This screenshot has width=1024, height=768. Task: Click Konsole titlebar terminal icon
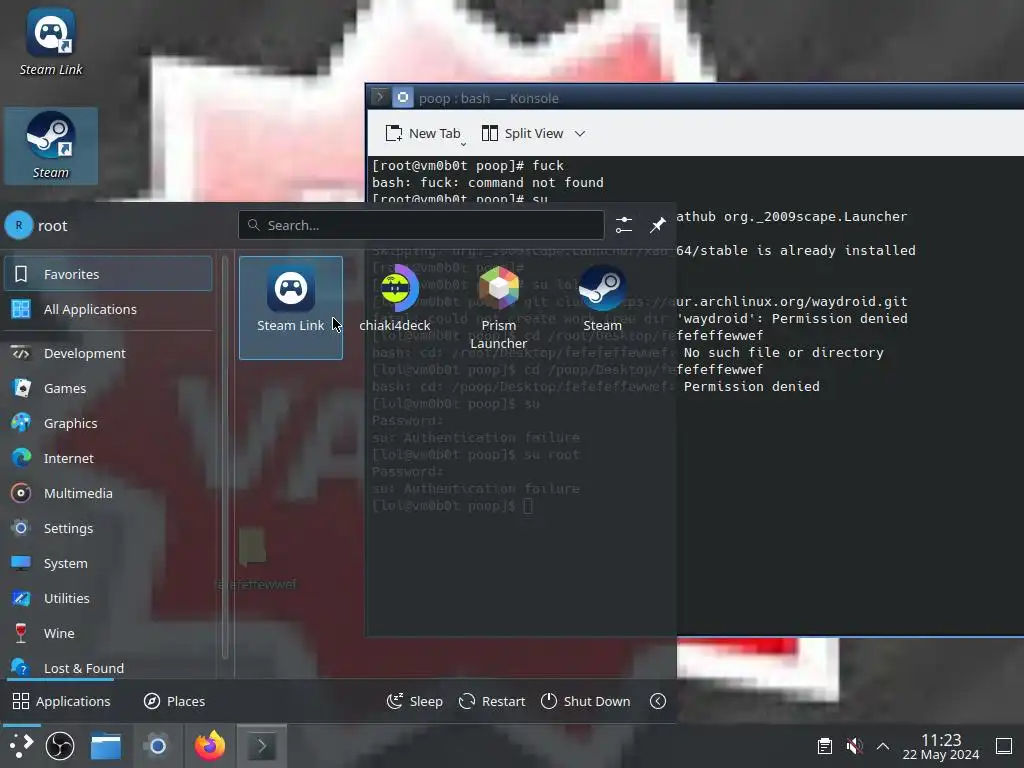tap(379, 97)
